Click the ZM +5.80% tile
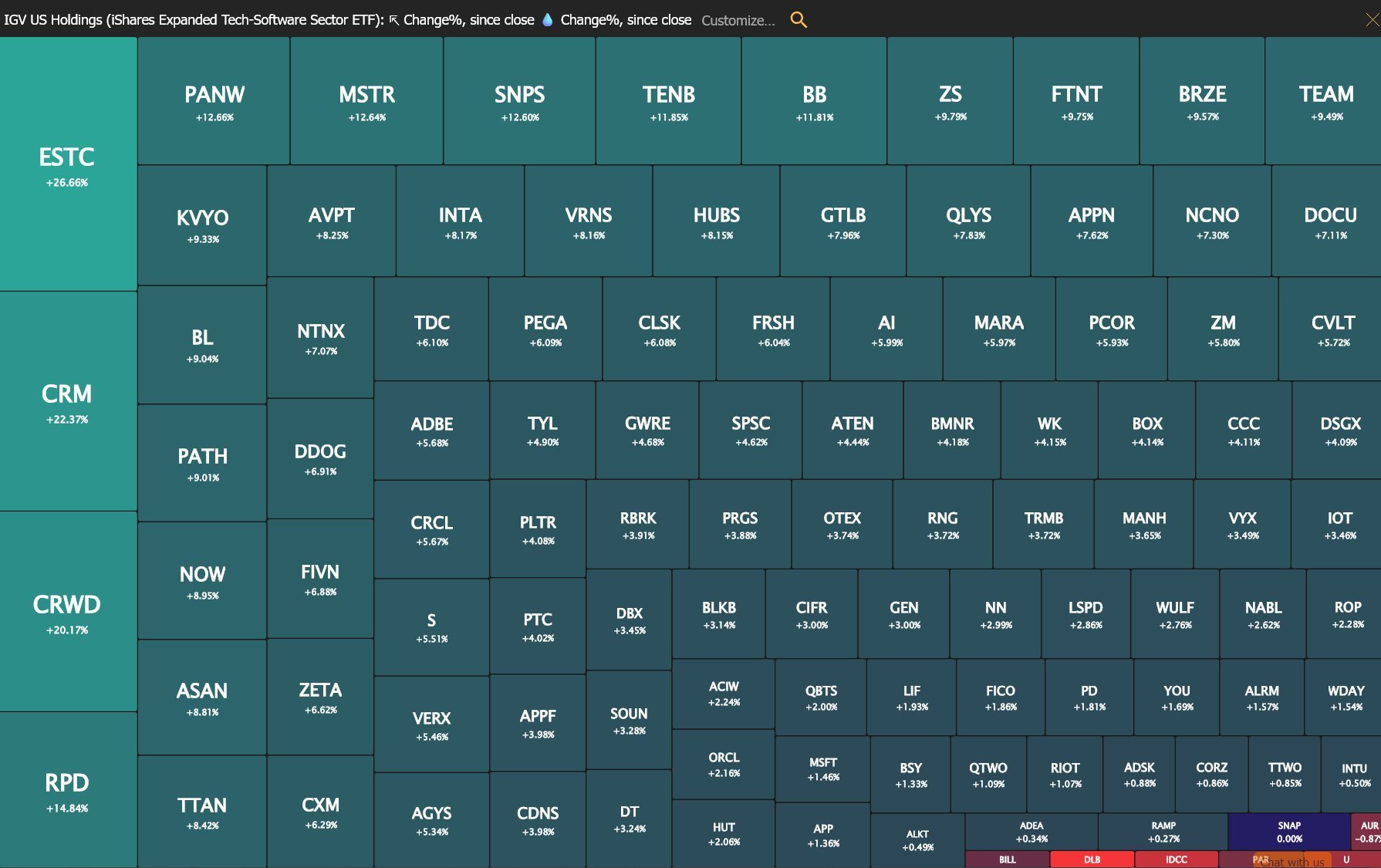Viewport: 1381px width, 868px height. coord(1223,329)
